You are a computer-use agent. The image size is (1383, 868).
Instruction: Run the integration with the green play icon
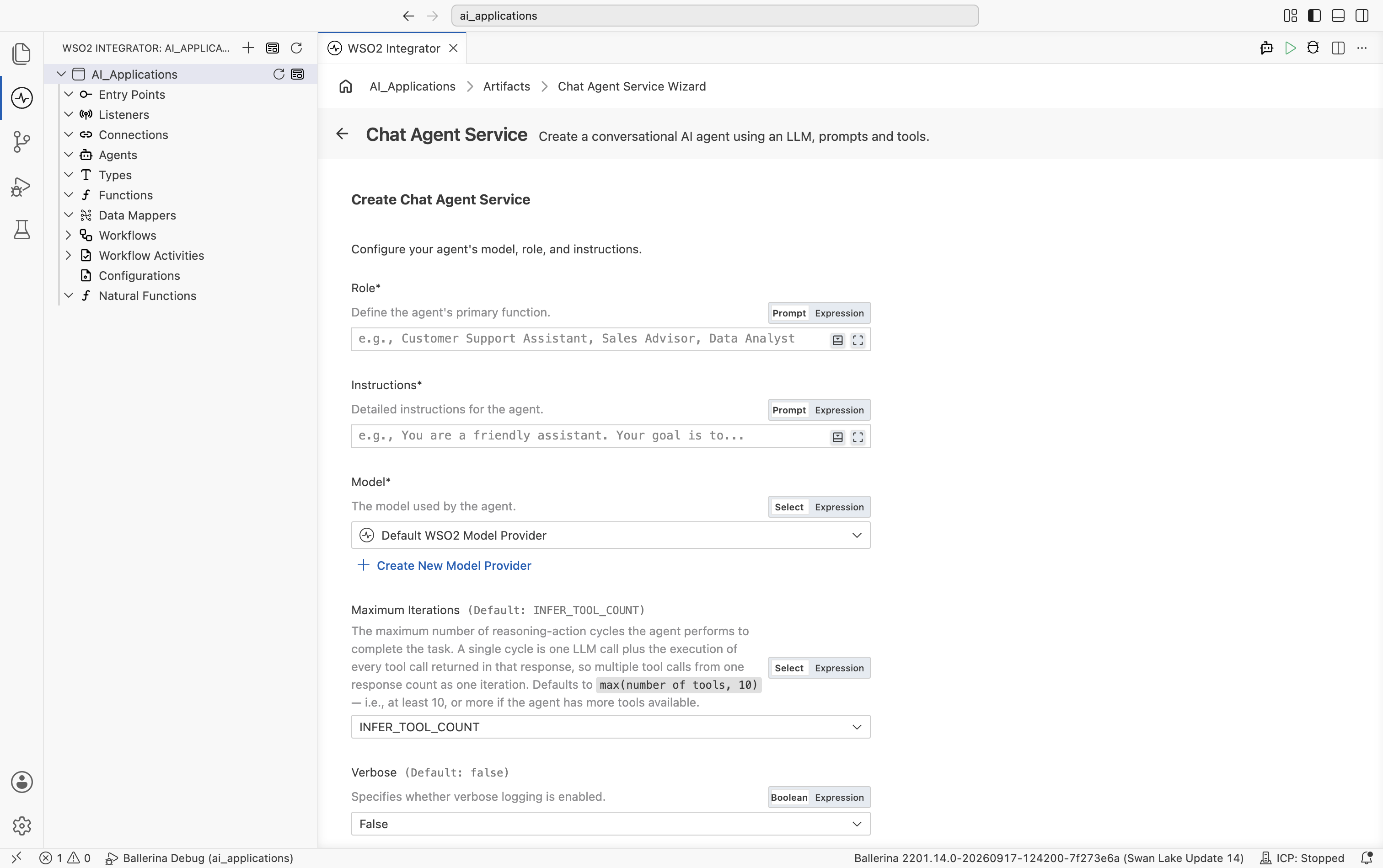point(1291,48)
